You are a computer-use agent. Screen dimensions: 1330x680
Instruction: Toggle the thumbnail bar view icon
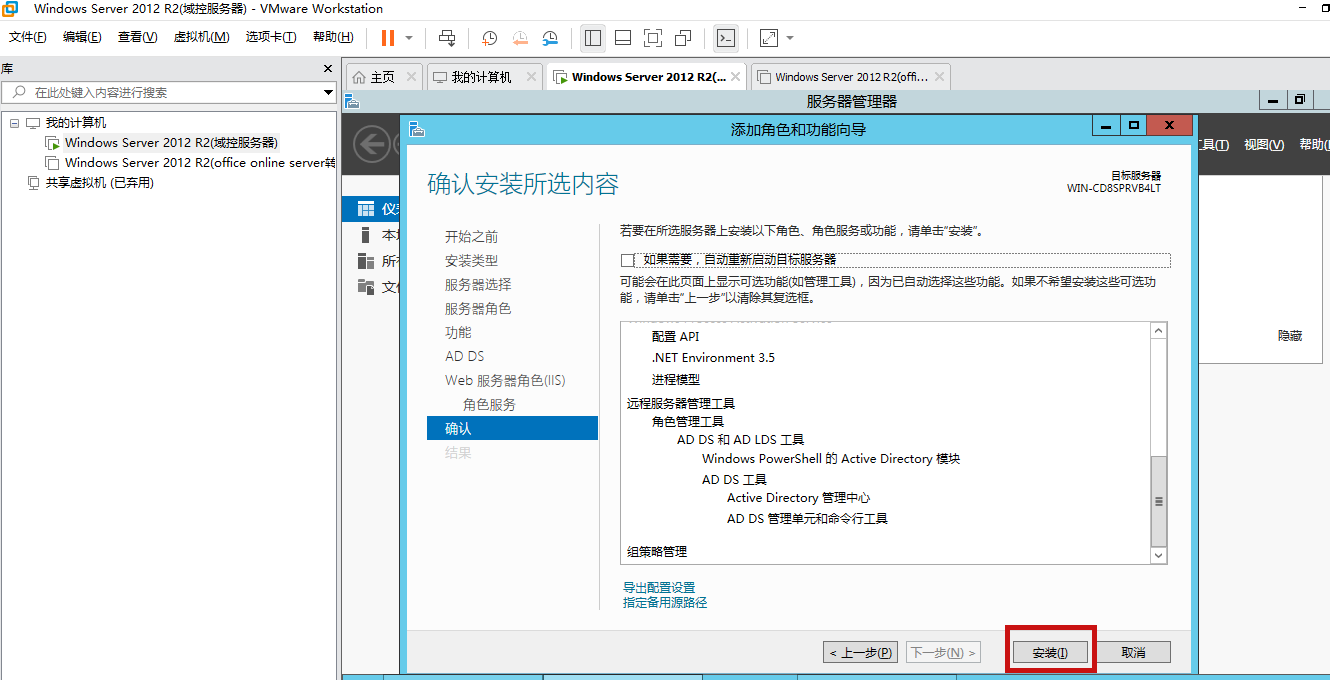coord(623,38)
